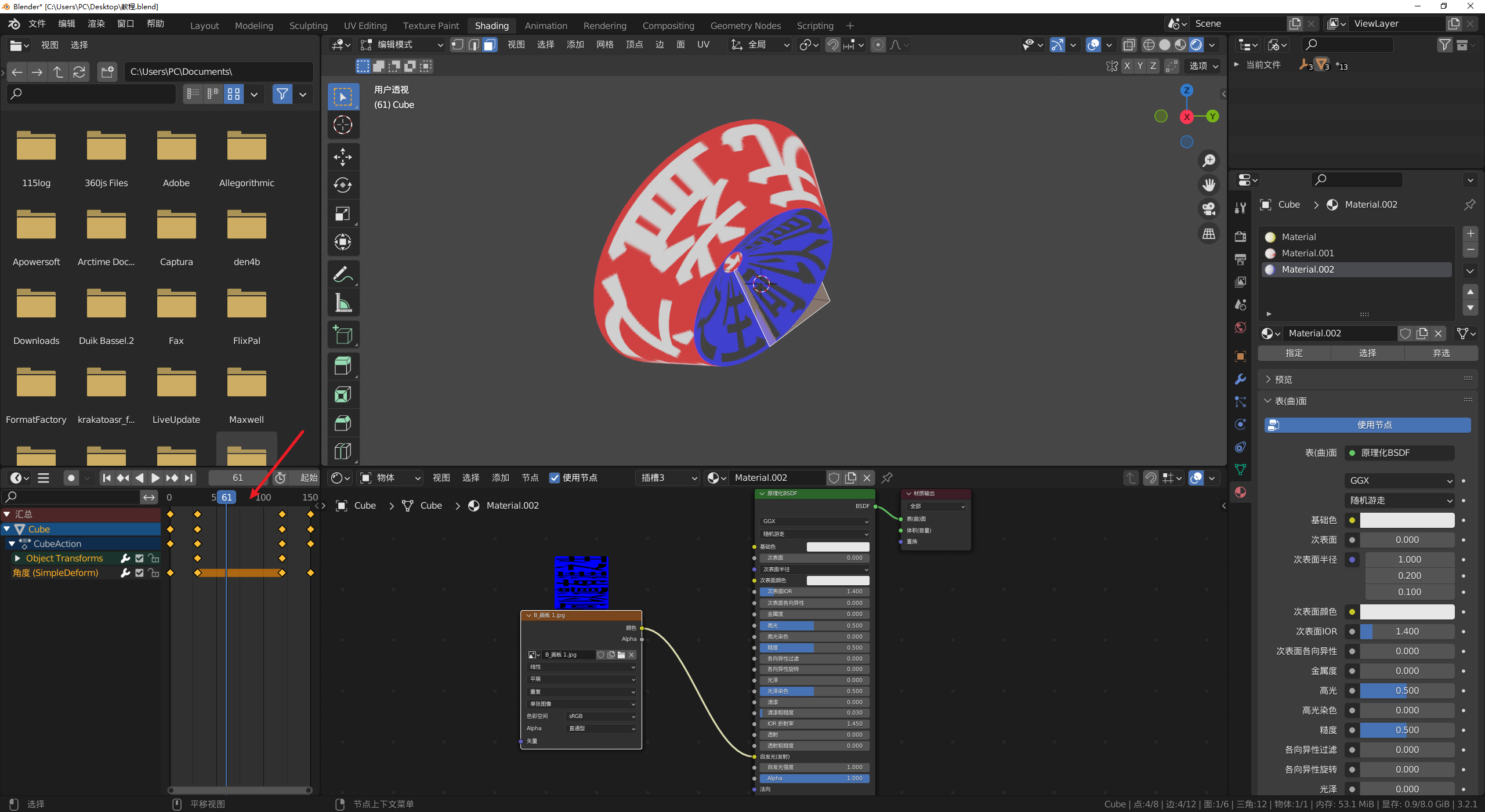1485x812 pixels.
Task: Open the Modifier properties wrench tab
Action: click(x=1240, y=379)
